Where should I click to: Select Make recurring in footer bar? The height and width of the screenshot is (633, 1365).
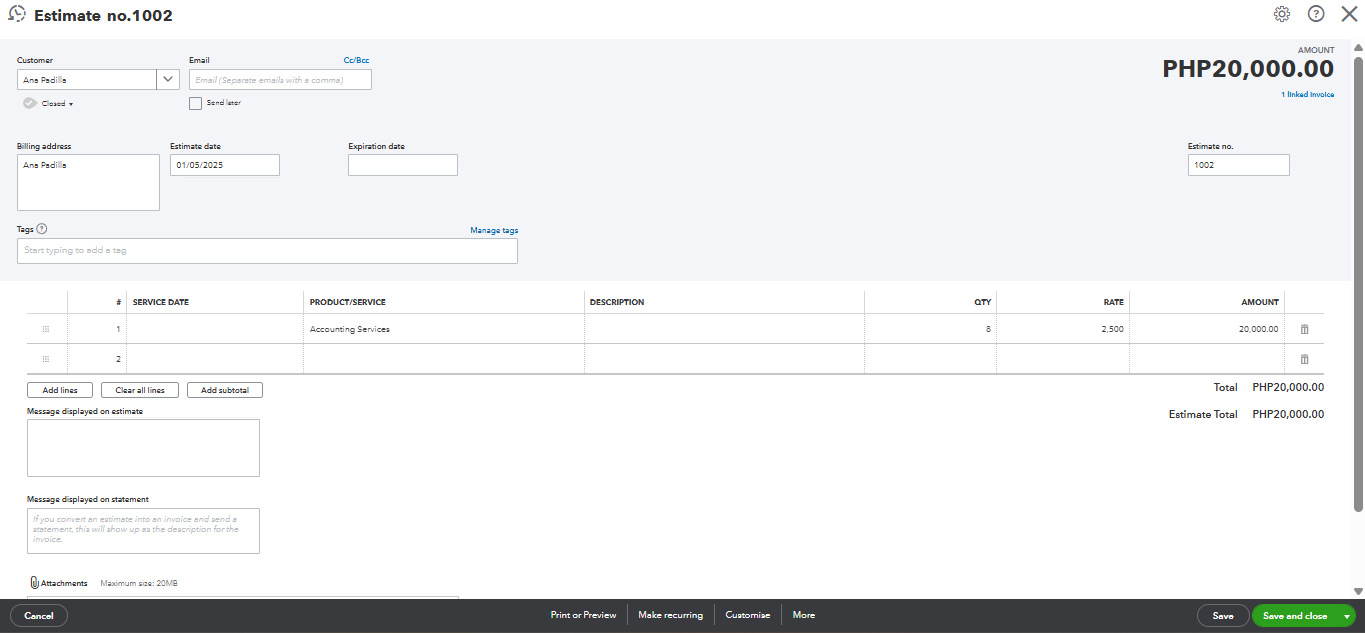pyautogui.click(x=670, y=615)
